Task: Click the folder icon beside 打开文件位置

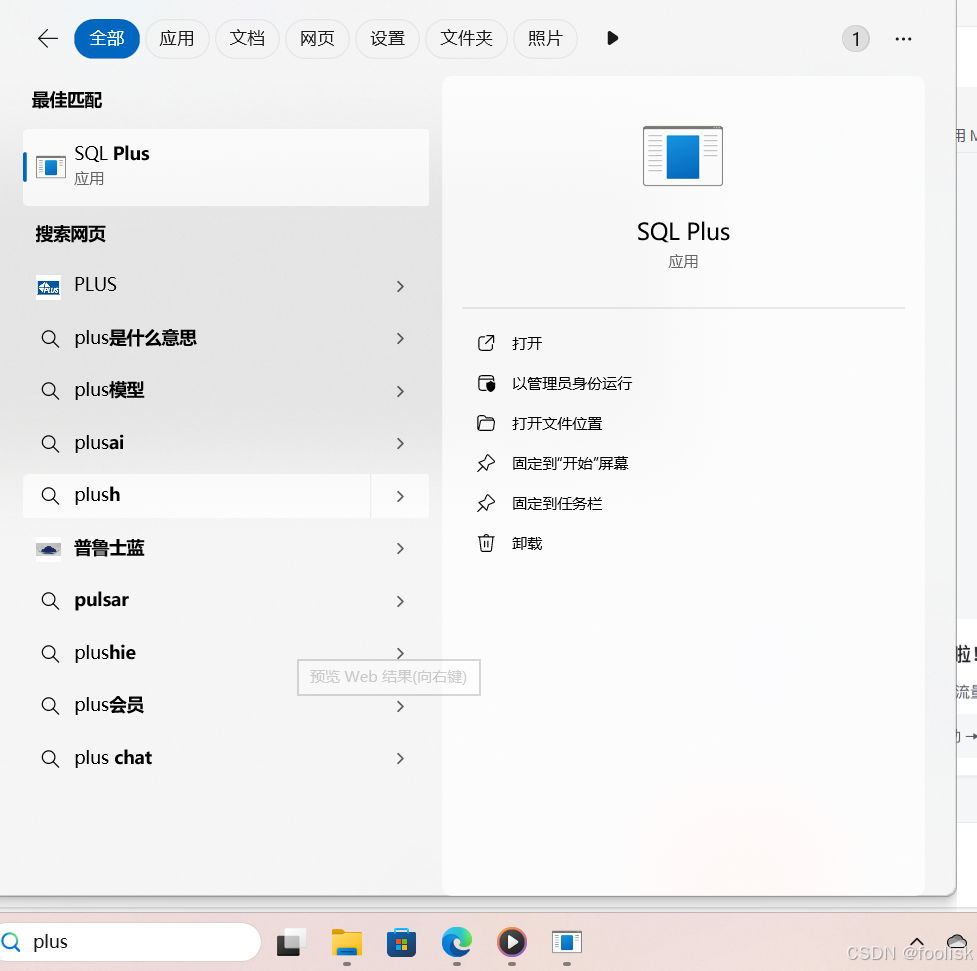Action: click(486, 423)
